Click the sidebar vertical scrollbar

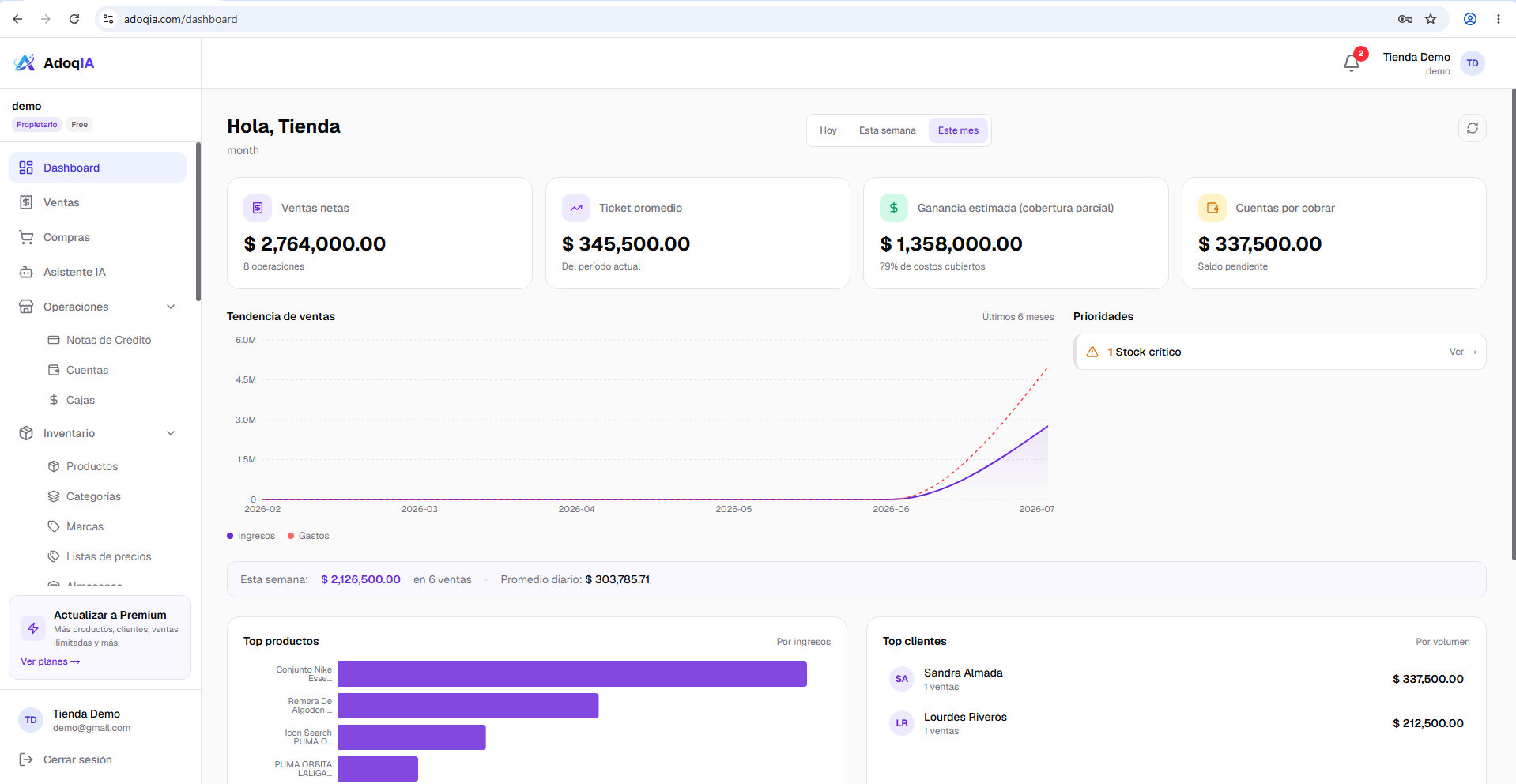pos(198,221)
